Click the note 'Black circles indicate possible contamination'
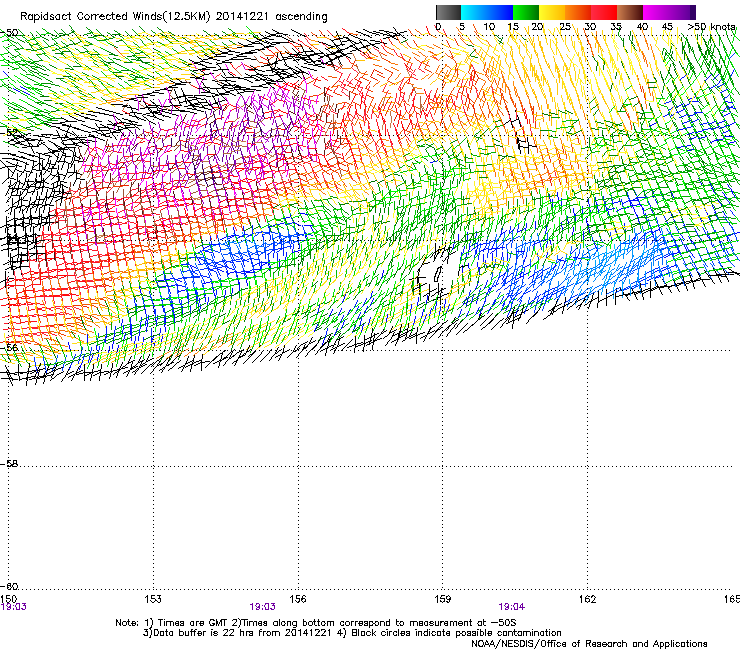The height and width of the screenshot is (650, 740). click(x=456, y=633)
